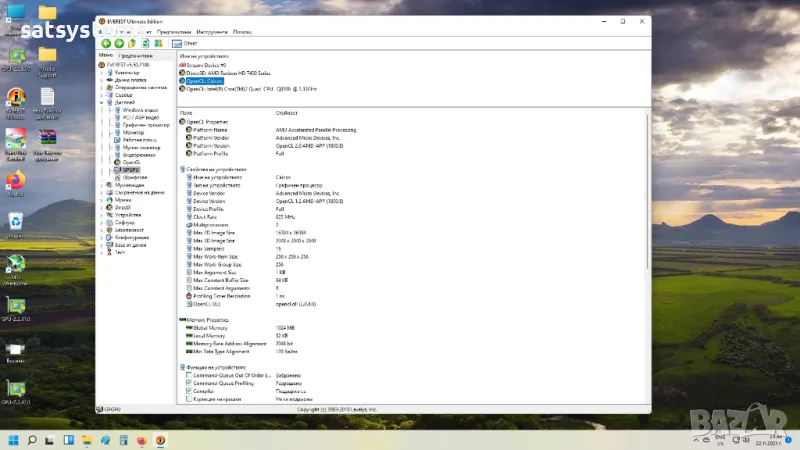Open the Отчет report toolbar button

(x=185, y=43)
